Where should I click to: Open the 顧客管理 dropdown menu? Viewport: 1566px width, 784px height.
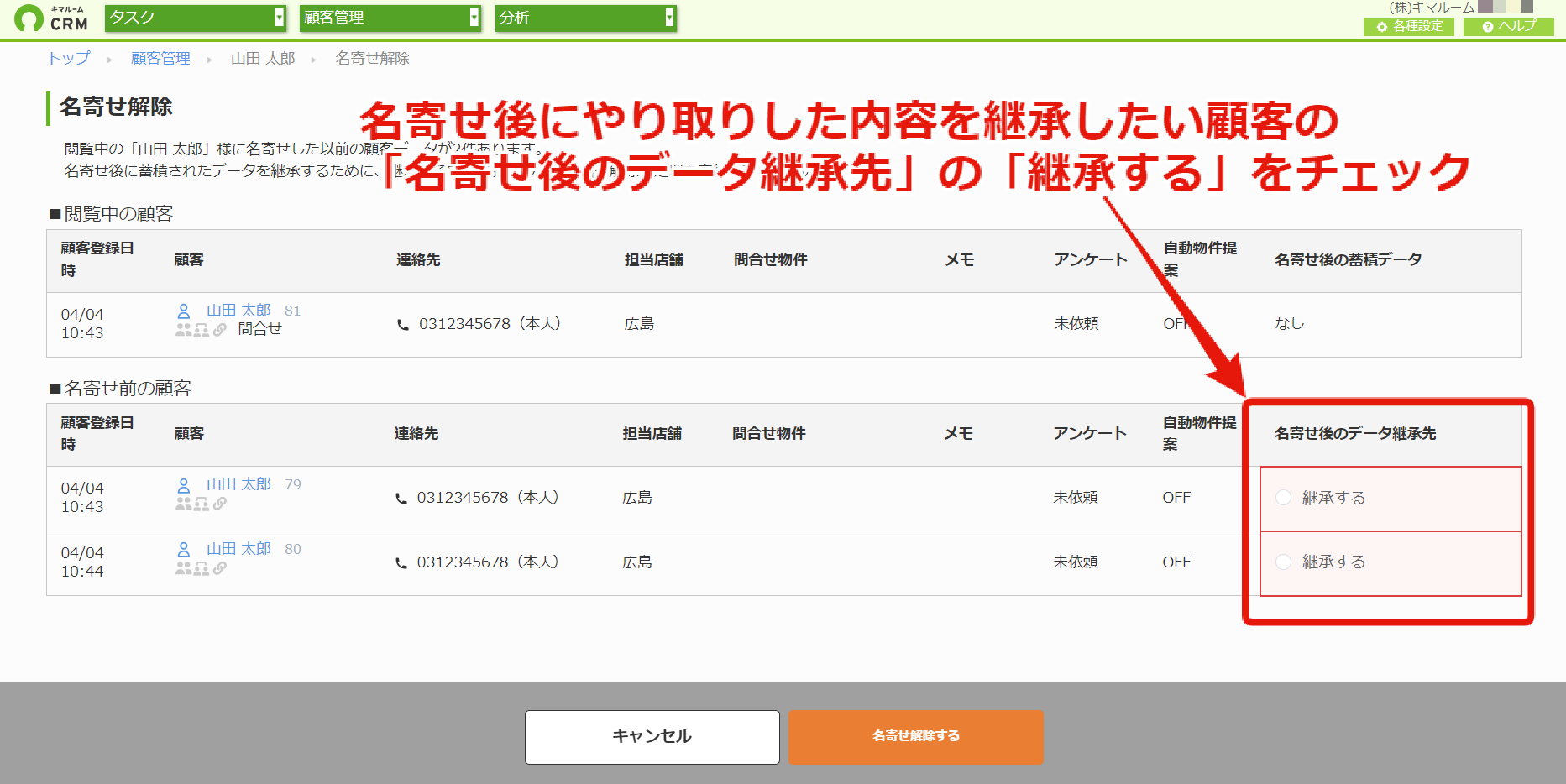tap(390, 18)
